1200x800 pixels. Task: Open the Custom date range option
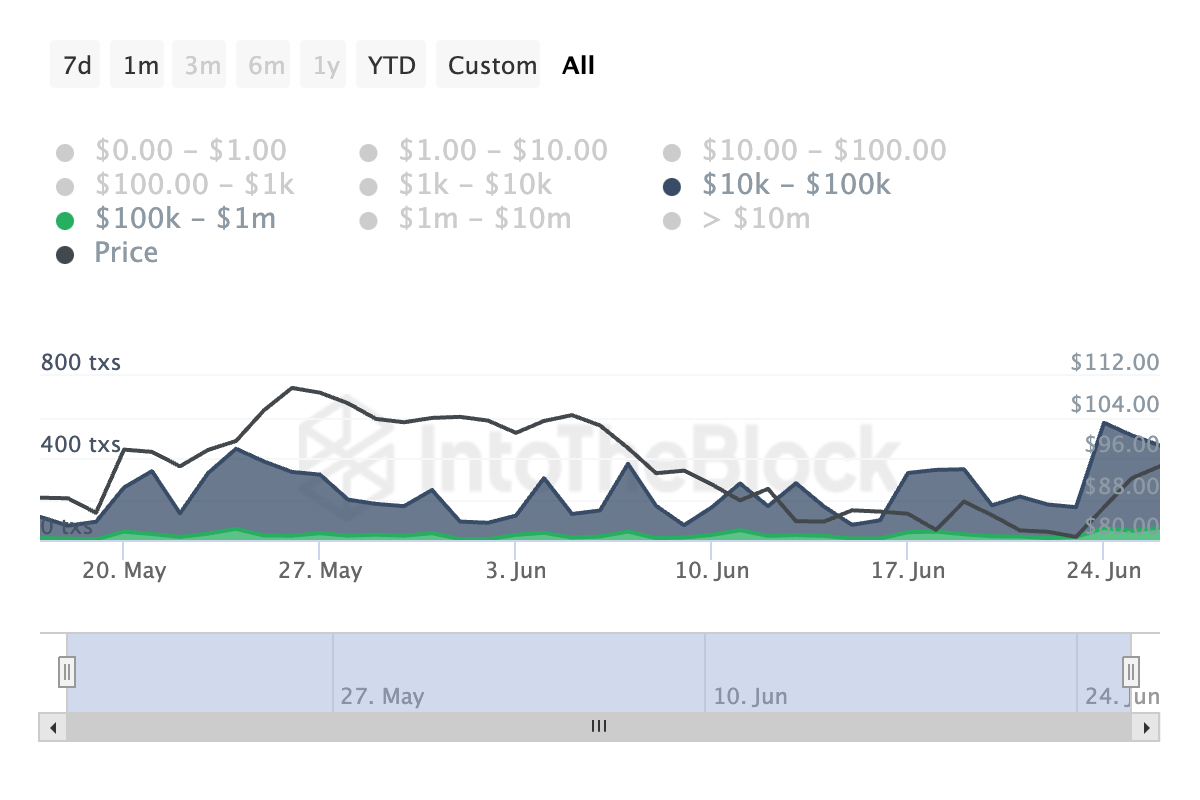[x=492, y=66]
